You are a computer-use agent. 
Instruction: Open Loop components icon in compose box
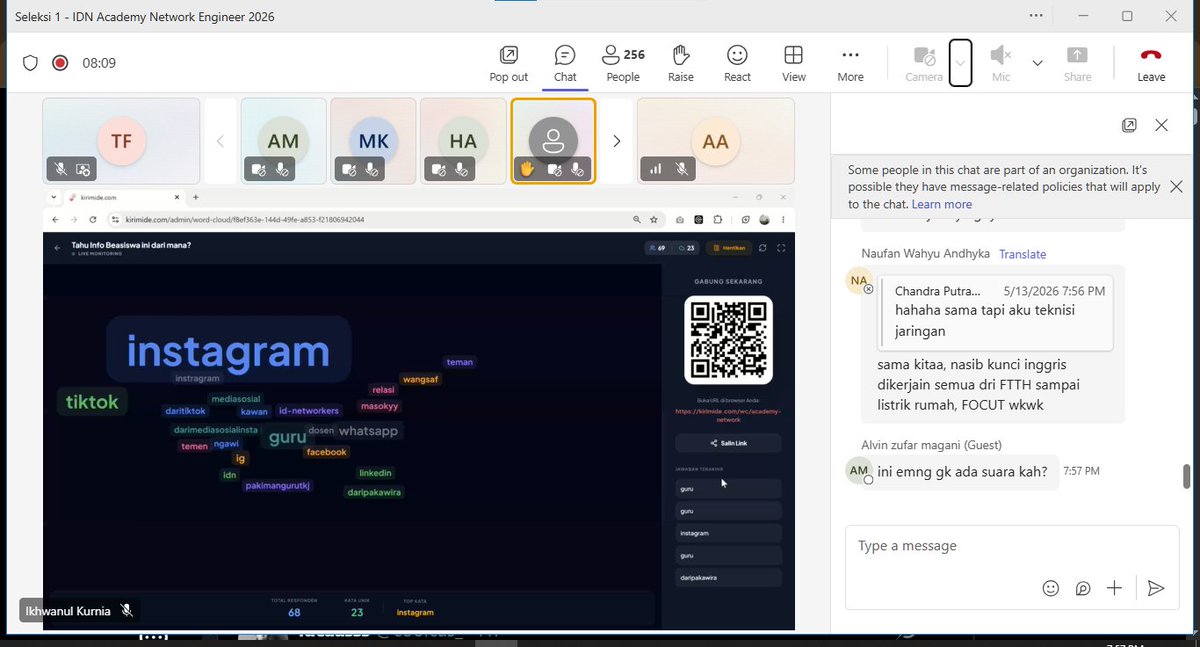1083,588
